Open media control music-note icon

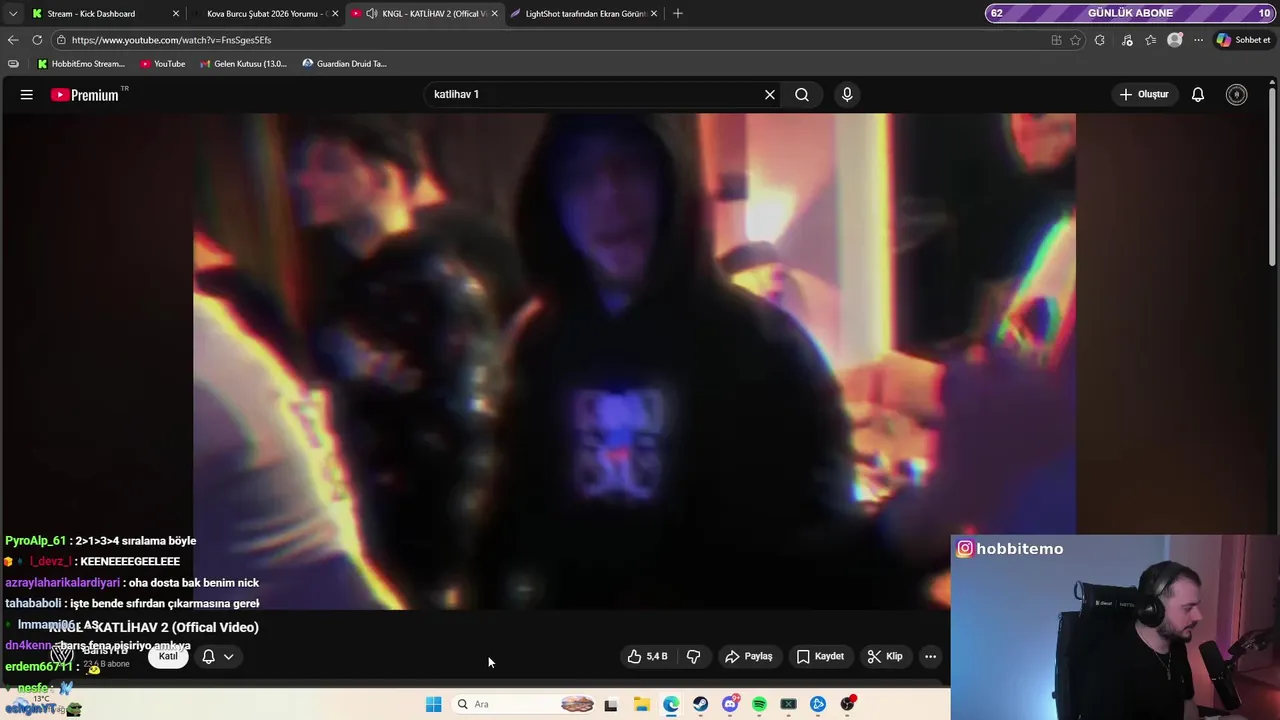pos(1127,40)
